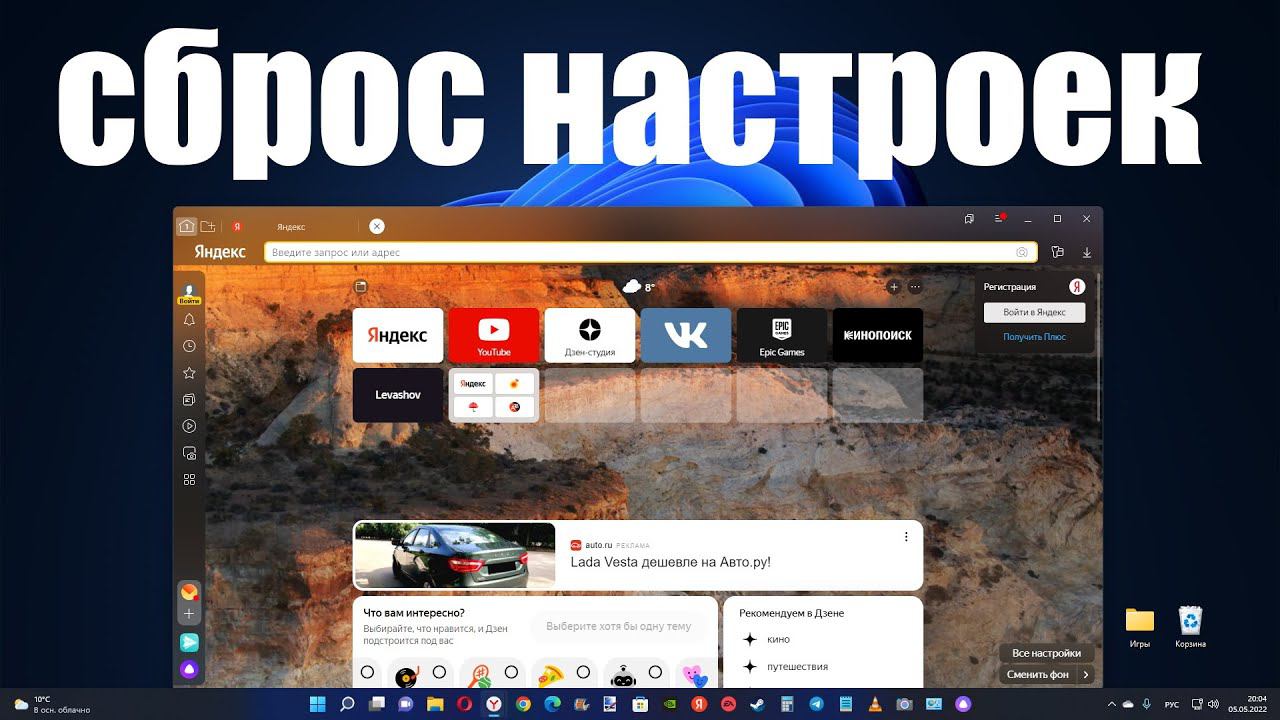
Task: Add a new site with the tableau plus
Action: click(894, 287)
